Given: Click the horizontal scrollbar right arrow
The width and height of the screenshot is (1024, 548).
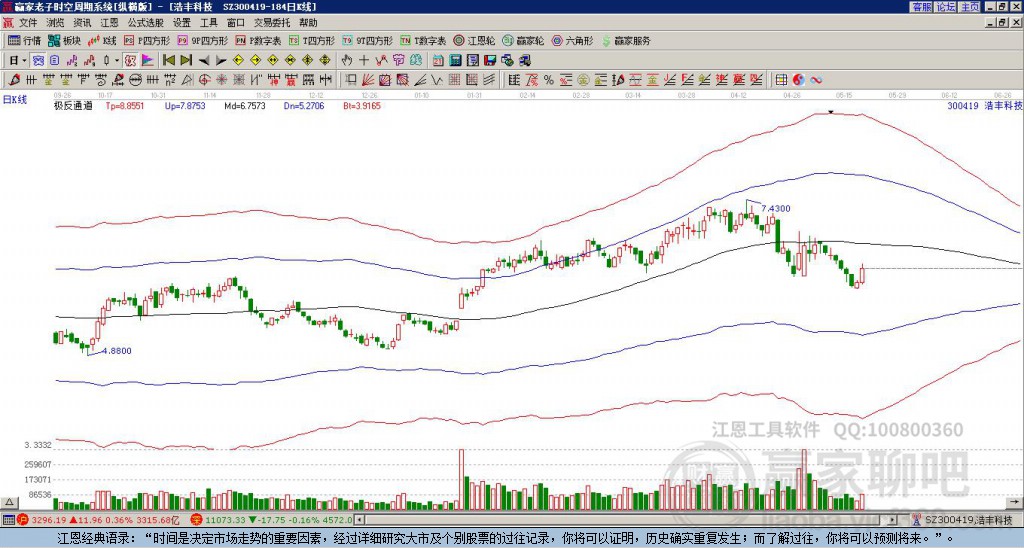Looking at the screenshot, I should pyautogui.click(x=892, y=520).
